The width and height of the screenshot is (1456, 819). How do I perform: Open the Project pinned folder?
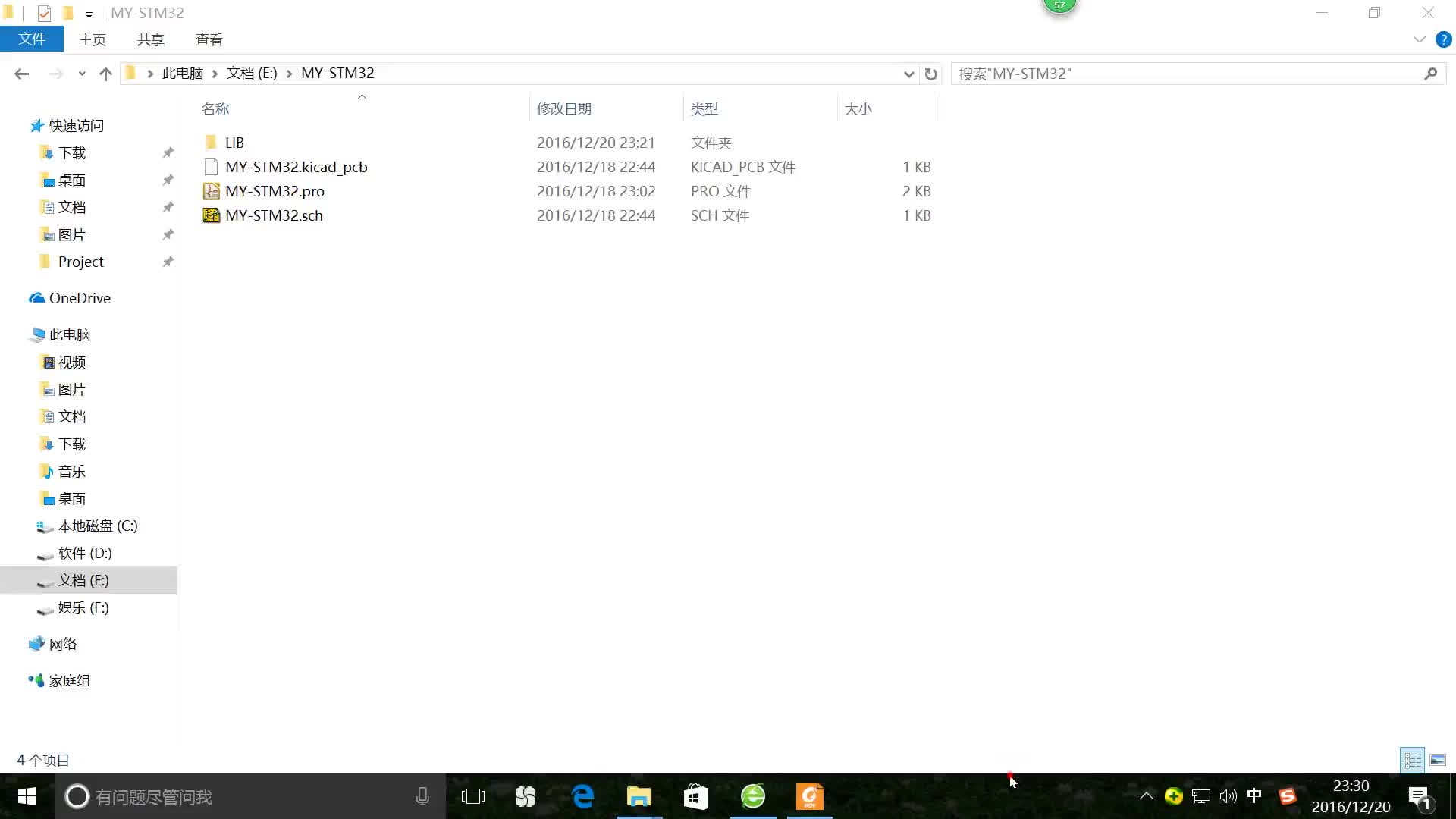pyautogui.click(x=80, y=262)
